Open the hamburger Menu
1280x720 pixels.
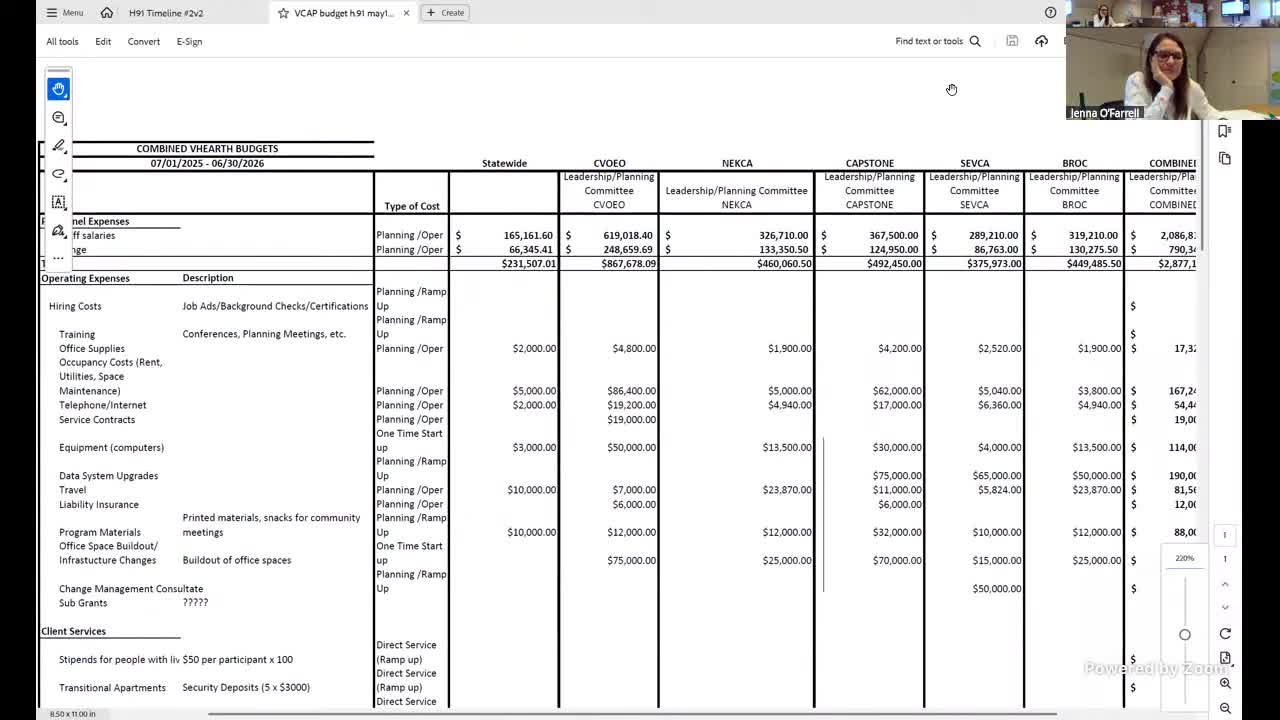(x=65, y=13)
